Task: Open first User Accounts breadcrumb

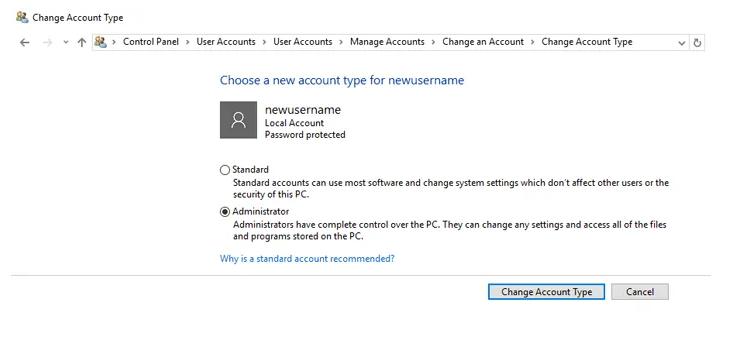Action: click(226, 42)
